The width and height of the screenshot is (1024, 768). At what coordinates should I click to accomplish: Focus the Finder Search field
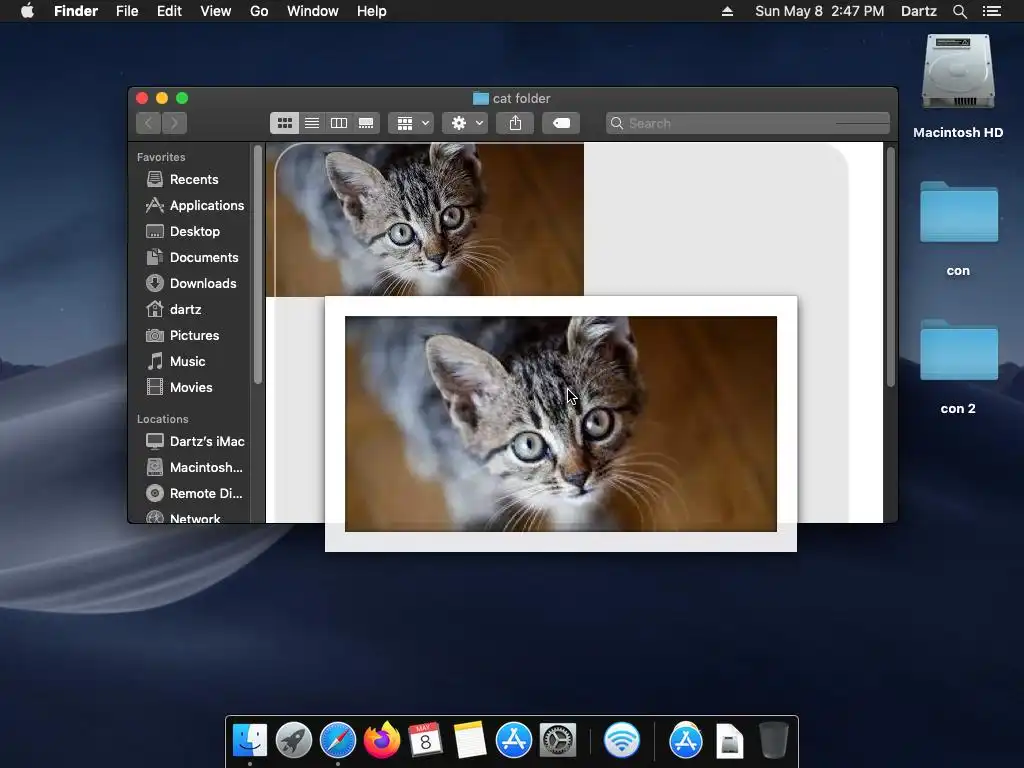(748, 123)
